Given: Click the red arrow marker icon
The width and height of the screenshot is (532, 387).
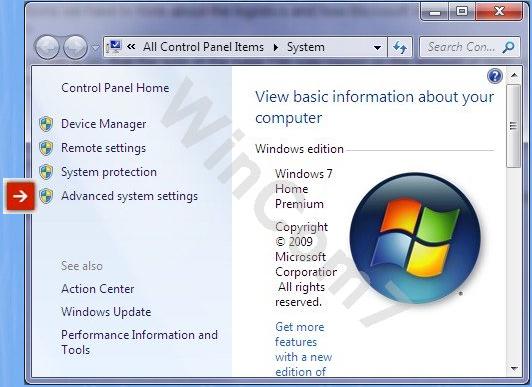Looking at the screenshot, I should click(20, 196).
